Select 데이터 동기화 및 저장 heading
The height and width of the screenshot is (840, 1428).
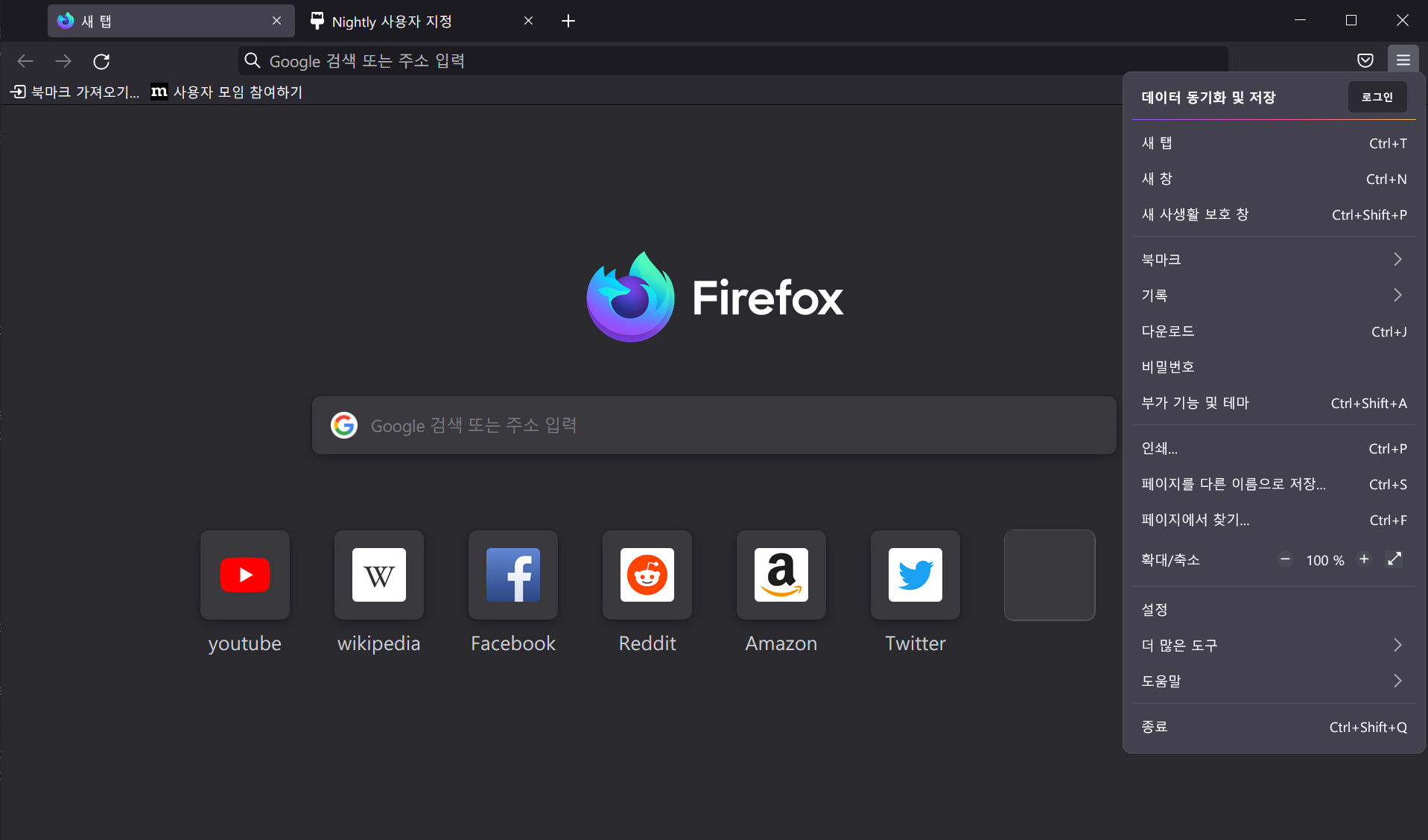click(x=1208, y=98)
